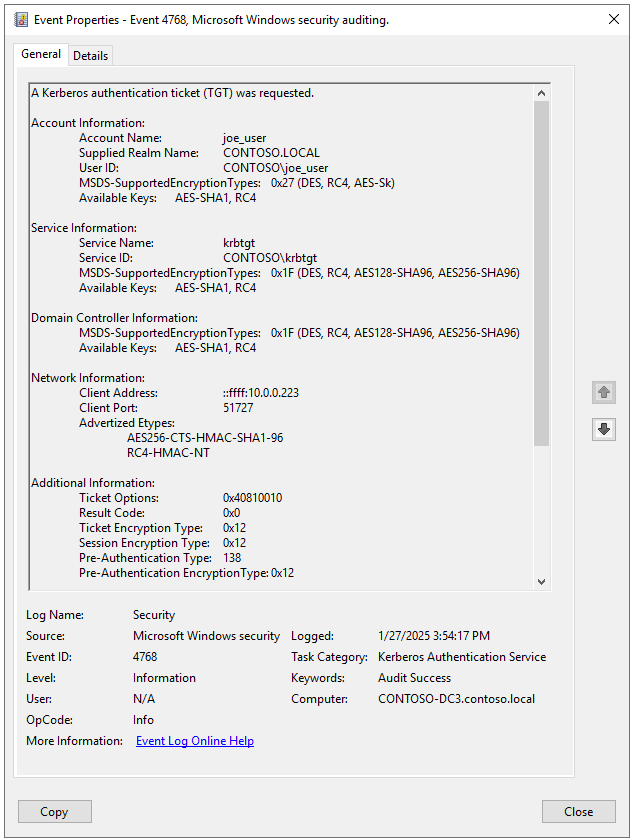The width and height of the screenshot is (631, 839).
Task: Click the User ID value CONTOSO\joe_user
Action: 276,168
